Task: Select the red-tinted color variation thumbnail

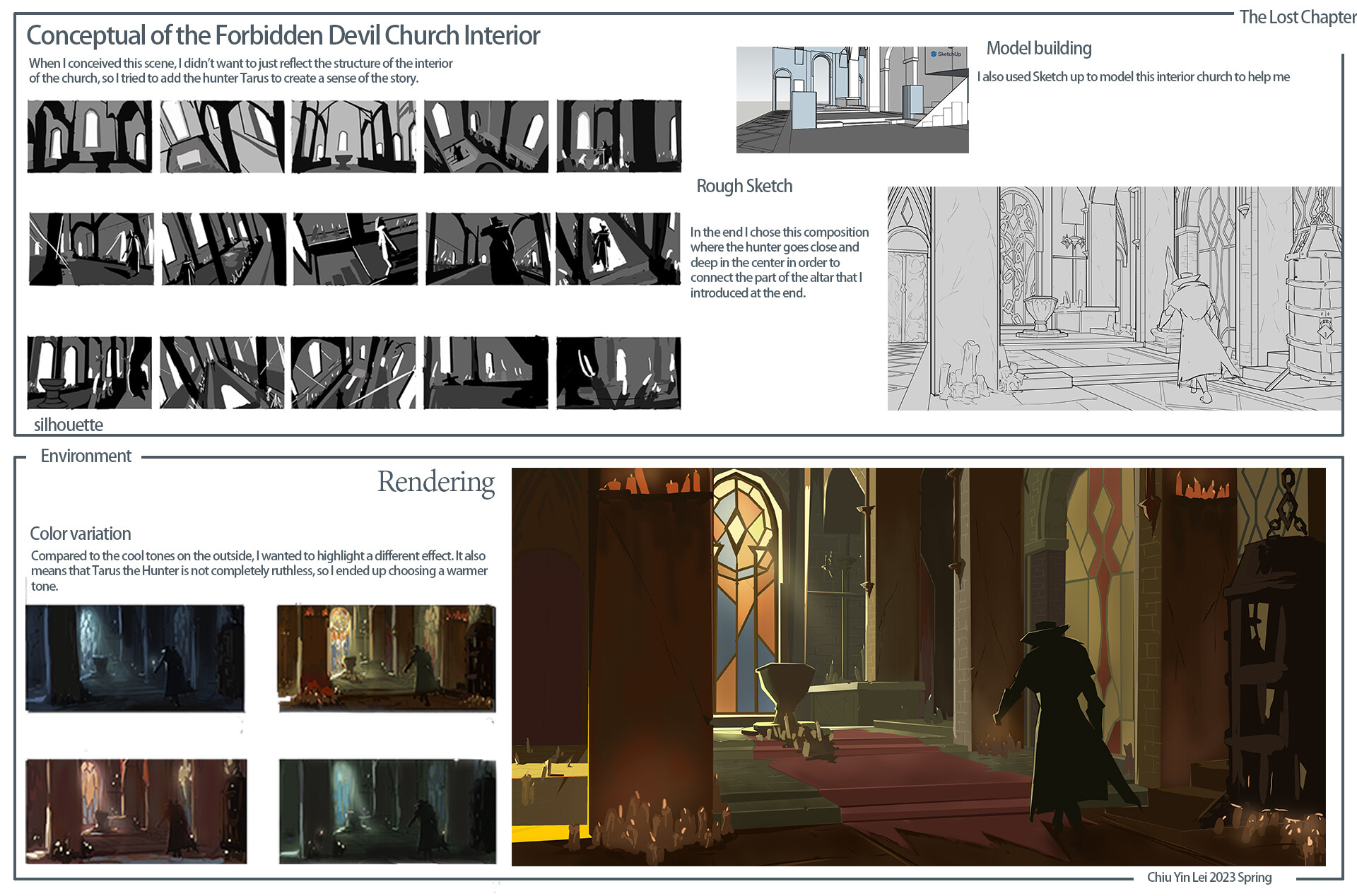Action: click(x=134, y=813)
